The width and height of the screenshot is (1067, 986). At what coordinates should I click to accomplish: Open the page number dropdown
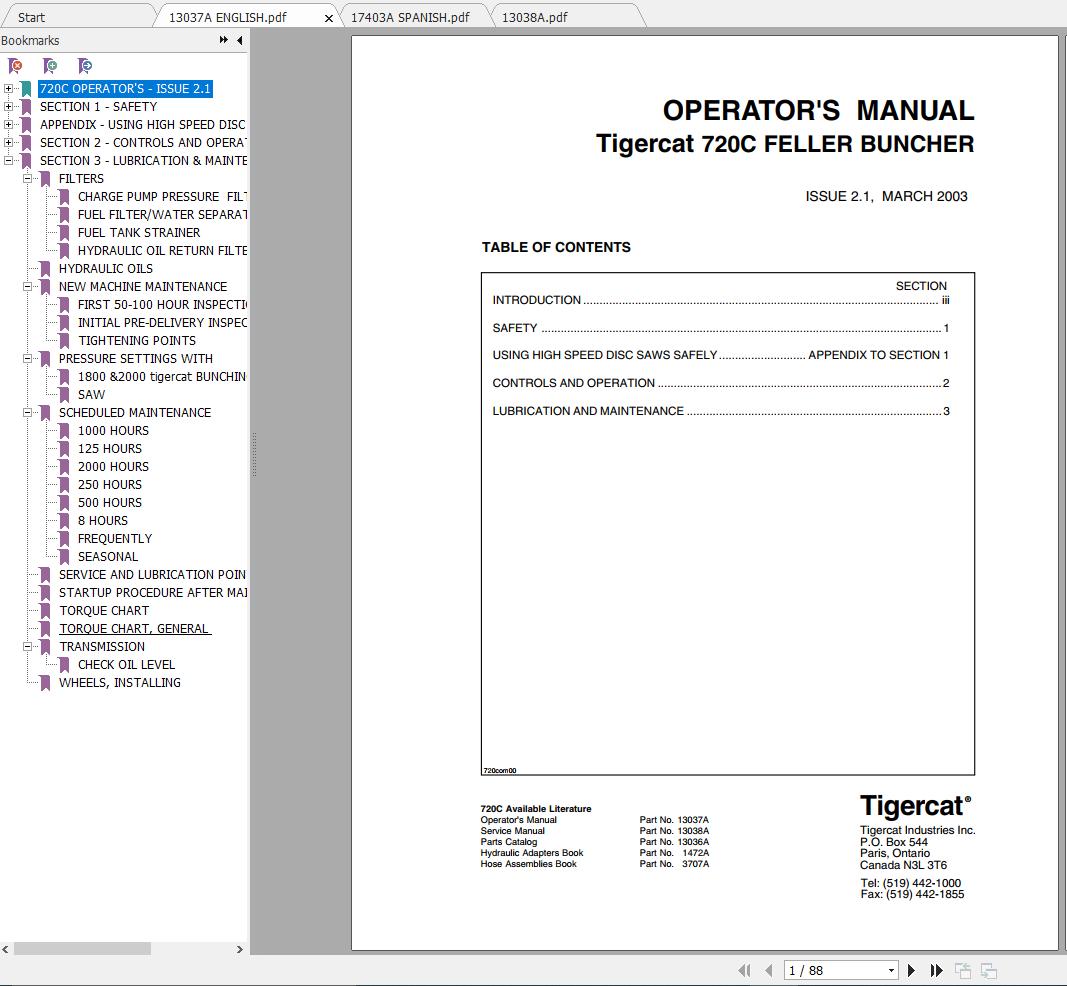(x=892, y=970)
